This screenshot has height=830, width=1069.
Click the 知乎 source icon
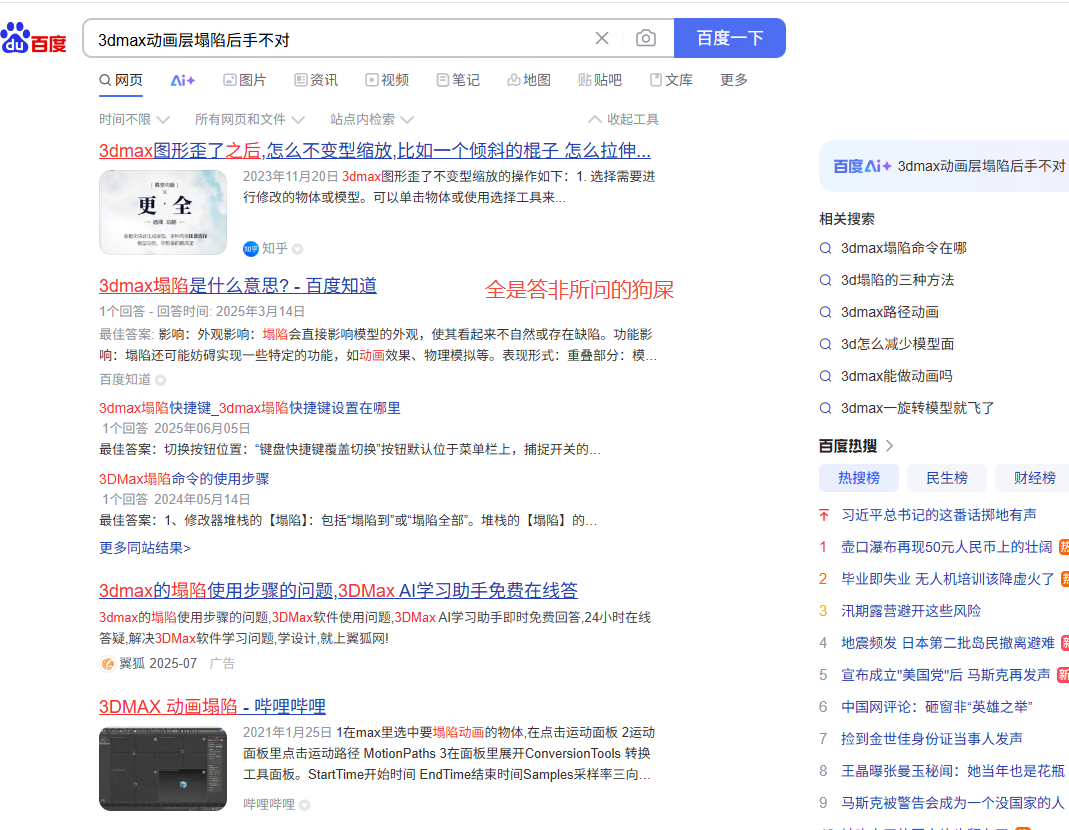pyautogui.click(x=250, y=249)
